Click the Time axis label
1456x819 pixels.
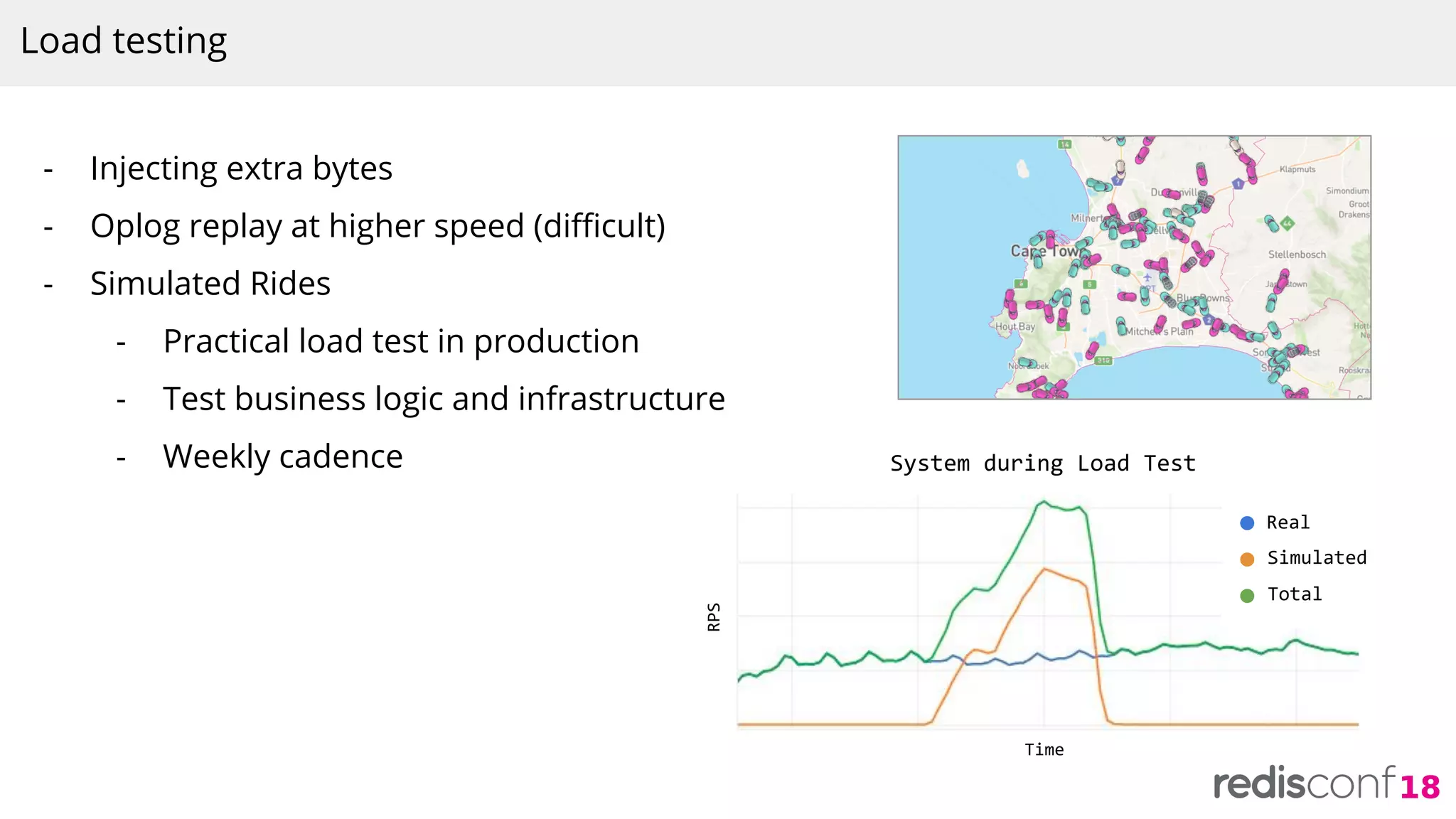point(1044,750)
